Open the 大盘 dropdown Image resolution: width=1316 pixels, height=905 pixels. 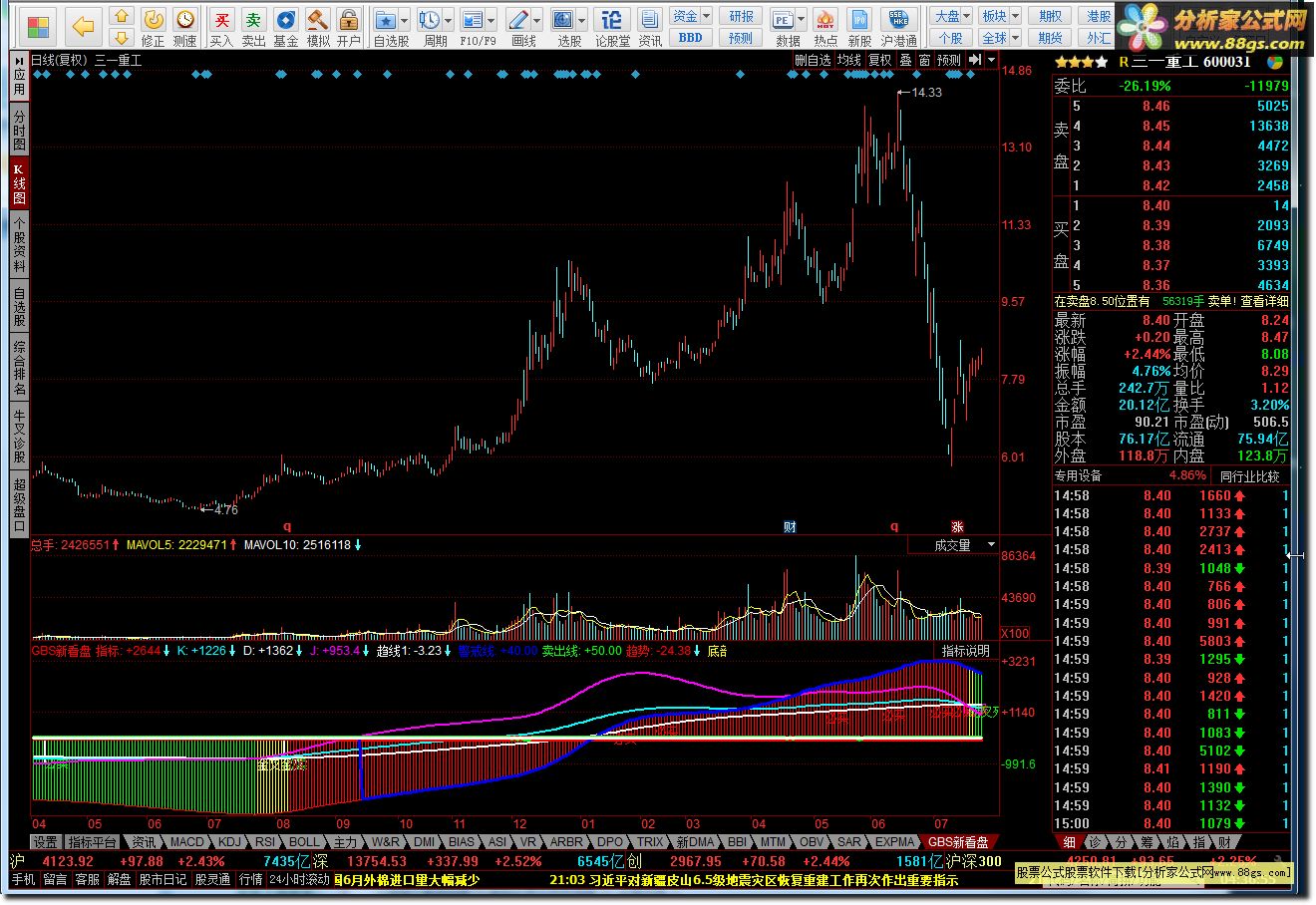pyautogui.click(x=950, y=16)
